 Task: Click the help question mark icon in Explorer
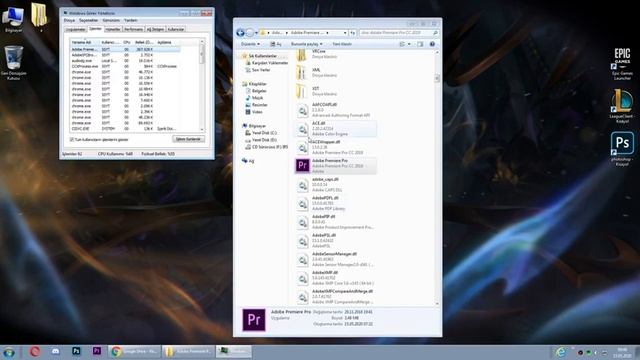point(432,44)
